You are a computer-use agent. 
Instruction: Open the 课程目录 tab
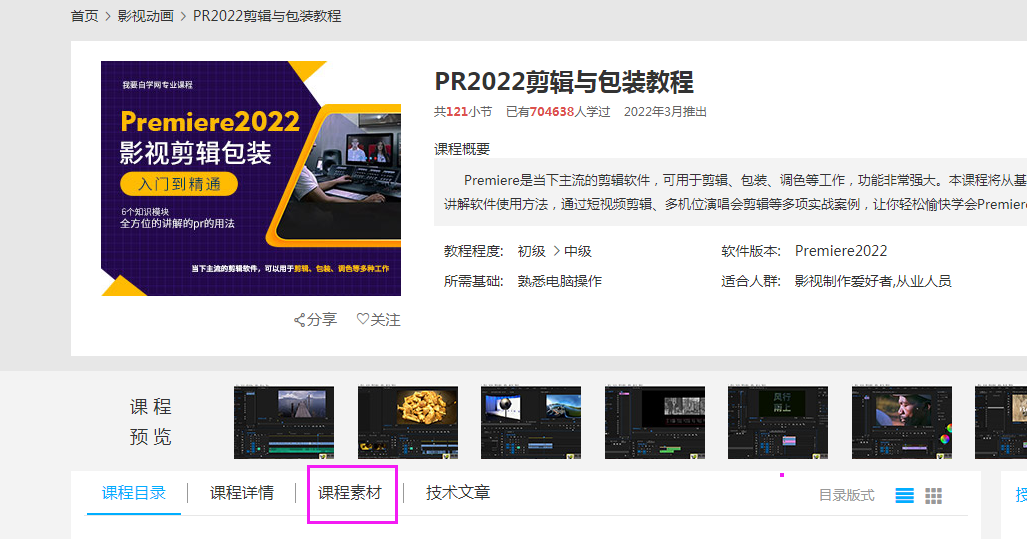[134, 493]
